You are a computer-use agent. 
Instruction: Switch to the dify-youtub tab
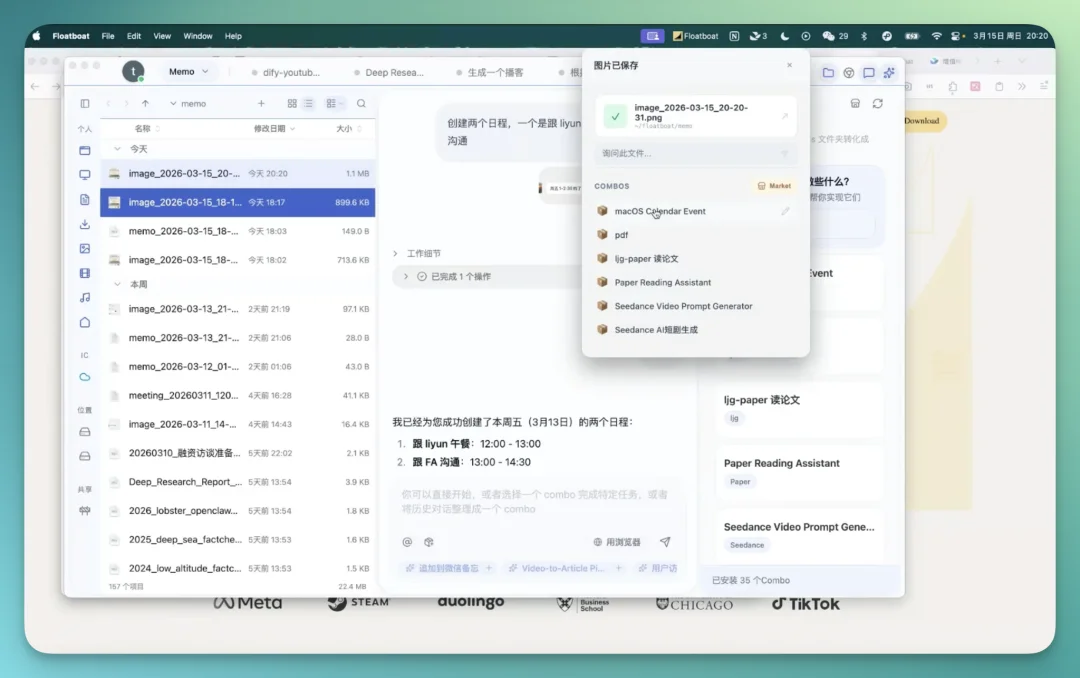(290, 71)
